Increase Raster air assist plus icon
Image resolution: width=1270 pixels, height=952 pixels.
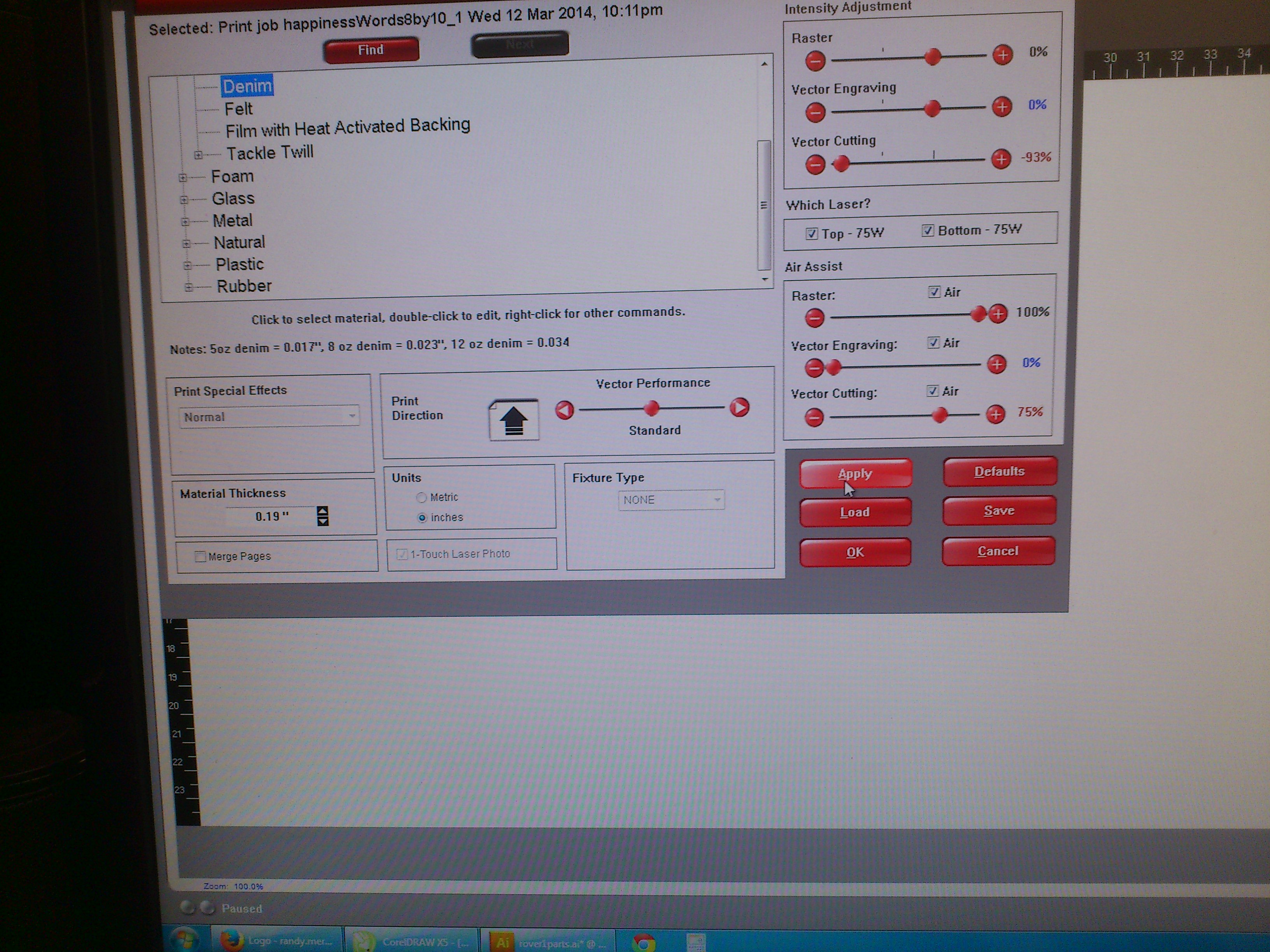998,313
